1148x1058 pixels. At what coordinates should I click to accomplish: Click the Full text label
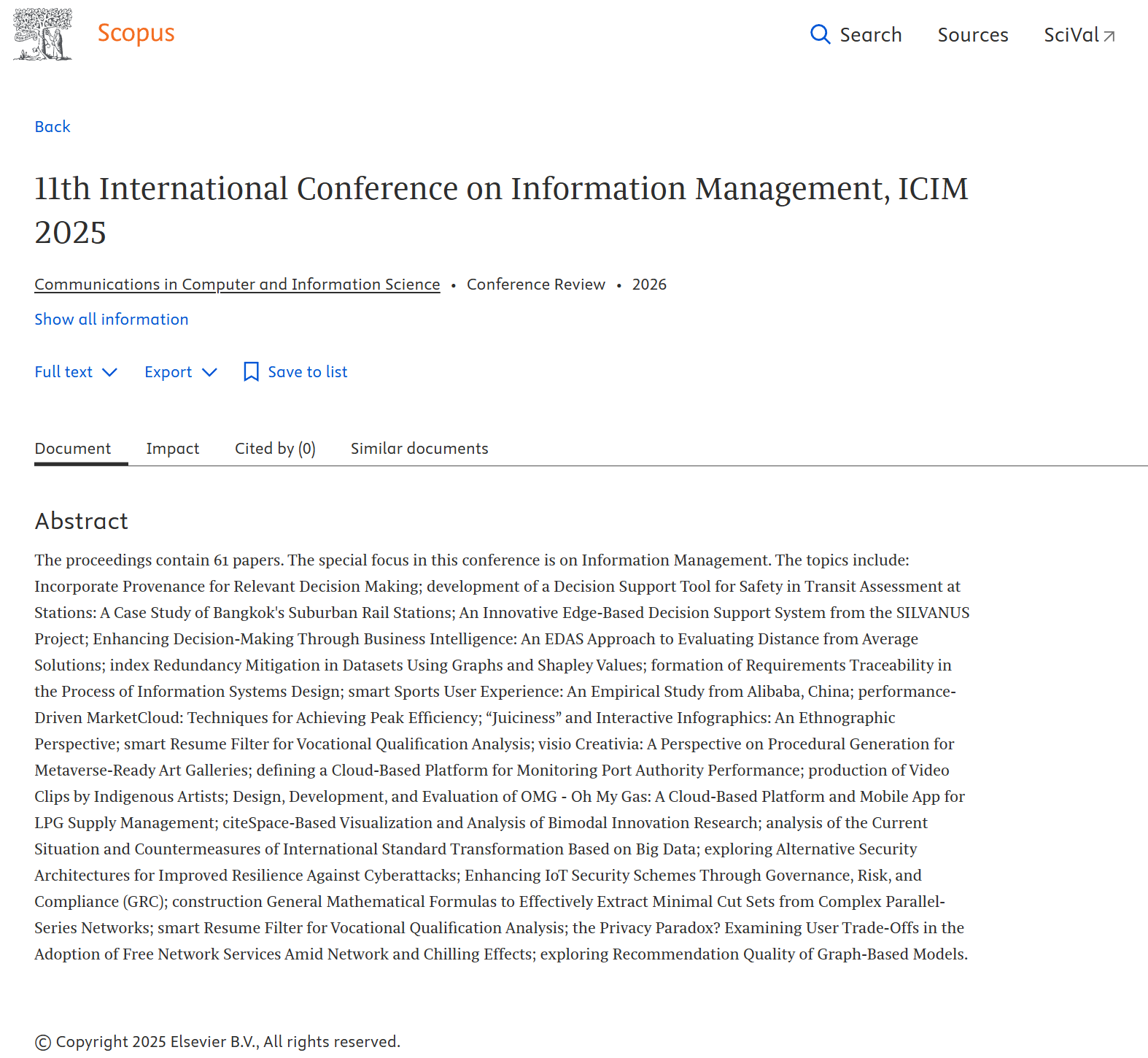click(63, 372)
